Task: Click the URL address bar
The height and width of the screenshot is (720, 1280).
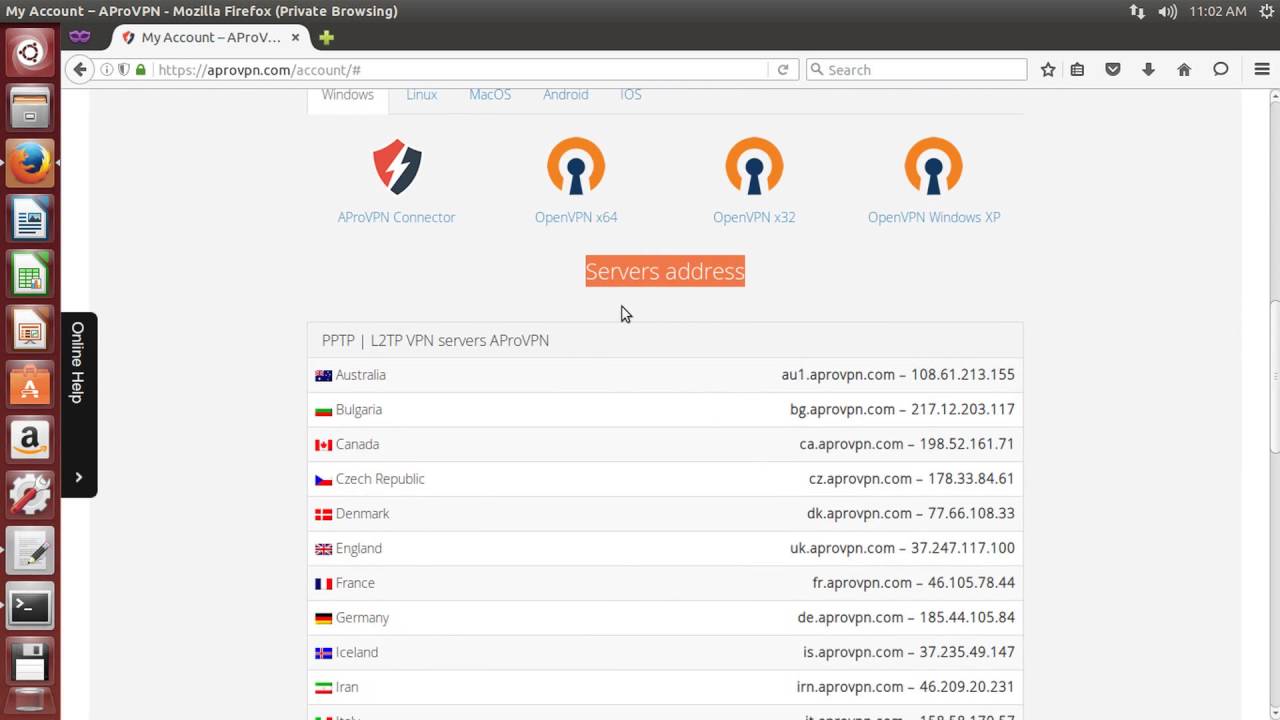Action: tap(460, 70)
